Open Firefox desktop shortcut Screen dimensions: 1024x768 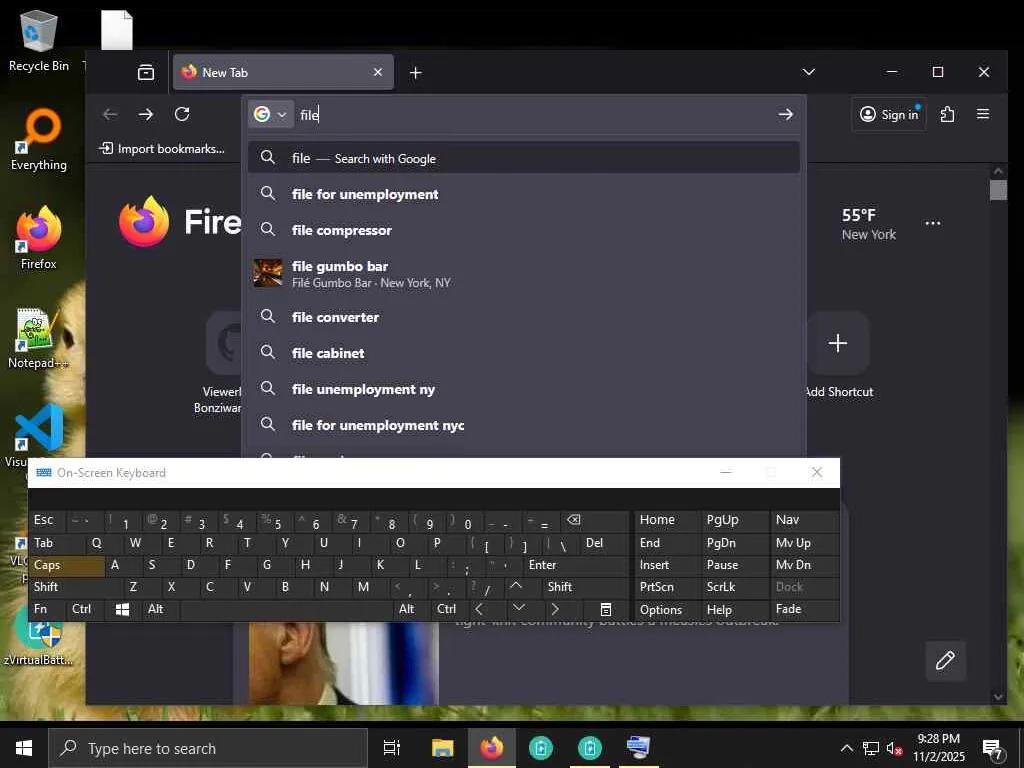click(x=39, y=238)
